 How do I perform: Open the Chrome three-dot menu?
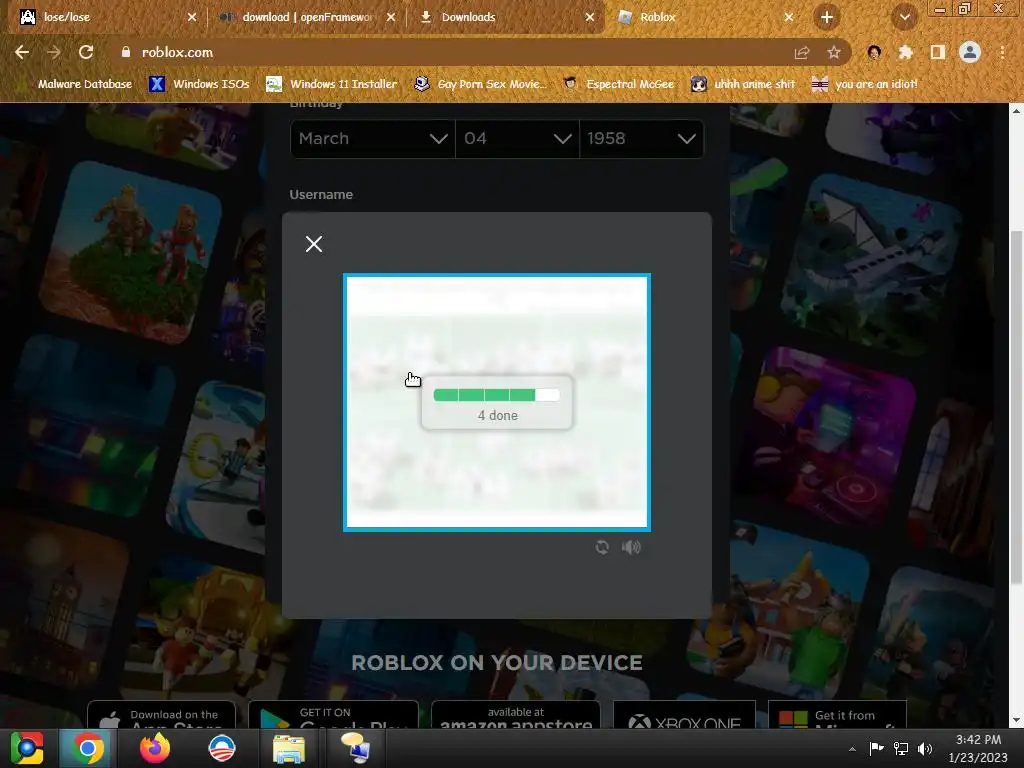click(1002, 52)
